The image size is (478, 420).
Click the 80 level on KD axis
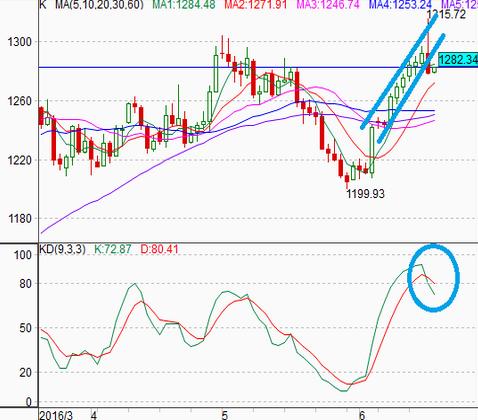click(25, 284)
